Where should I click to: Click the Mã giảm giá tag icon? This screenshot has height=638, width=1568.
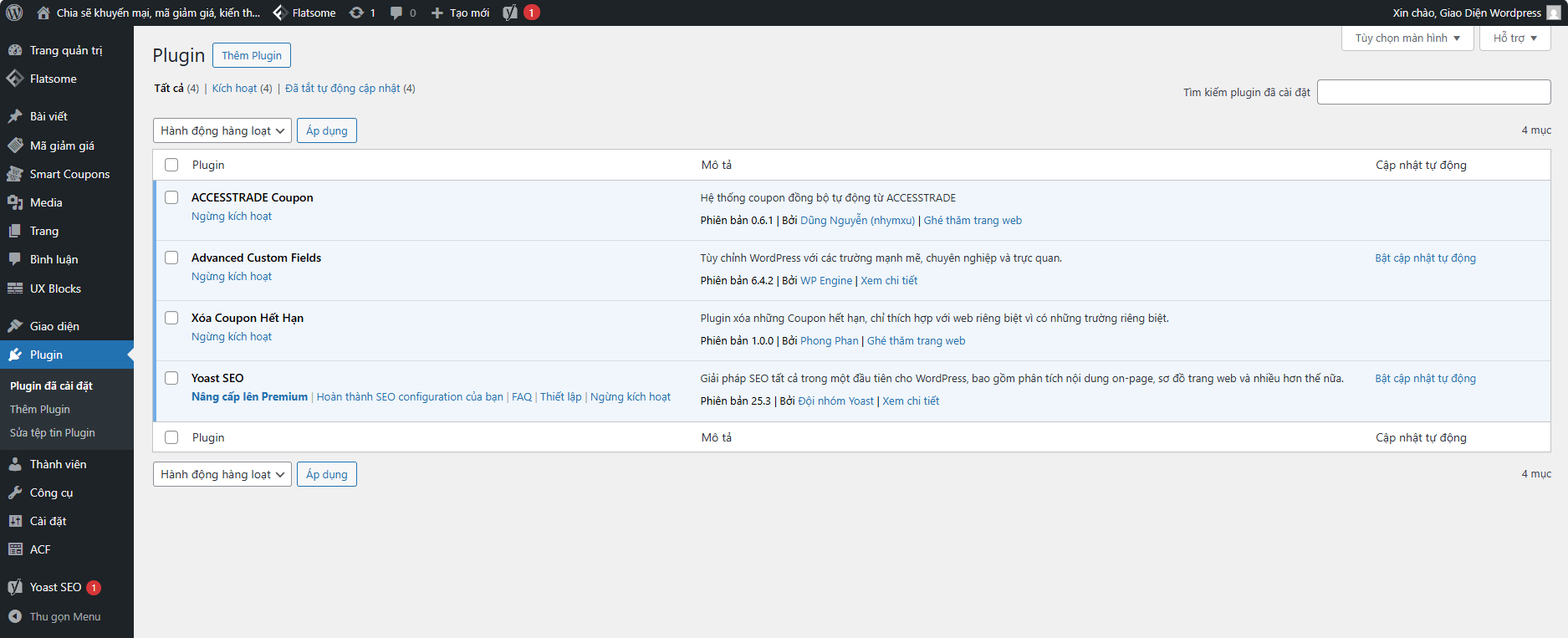(15, 145)
